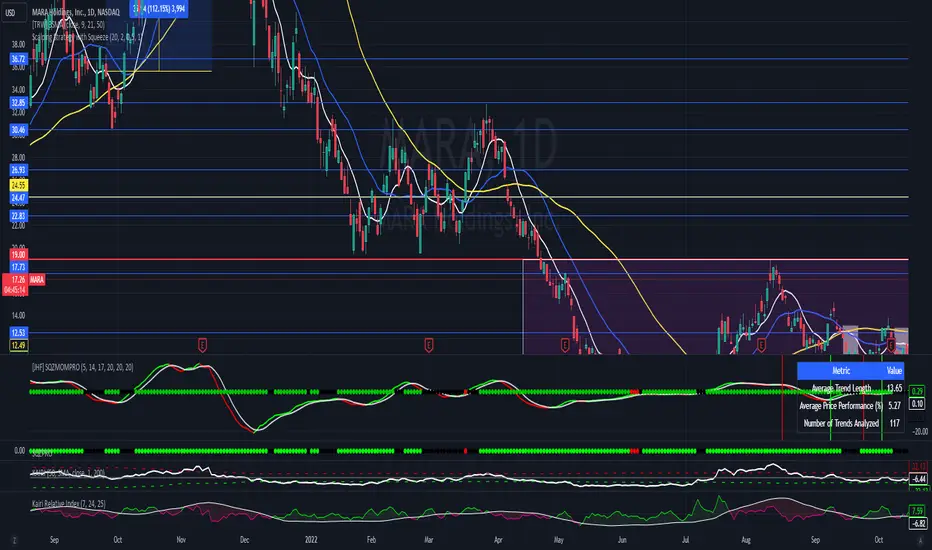
Task: Click the Value table header
Action: tap(894, 371)
